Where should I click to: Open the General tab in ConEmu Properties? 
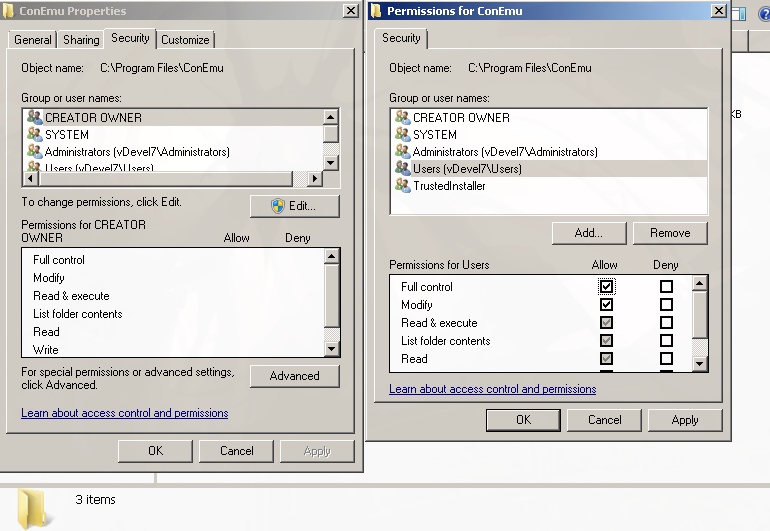32,40
